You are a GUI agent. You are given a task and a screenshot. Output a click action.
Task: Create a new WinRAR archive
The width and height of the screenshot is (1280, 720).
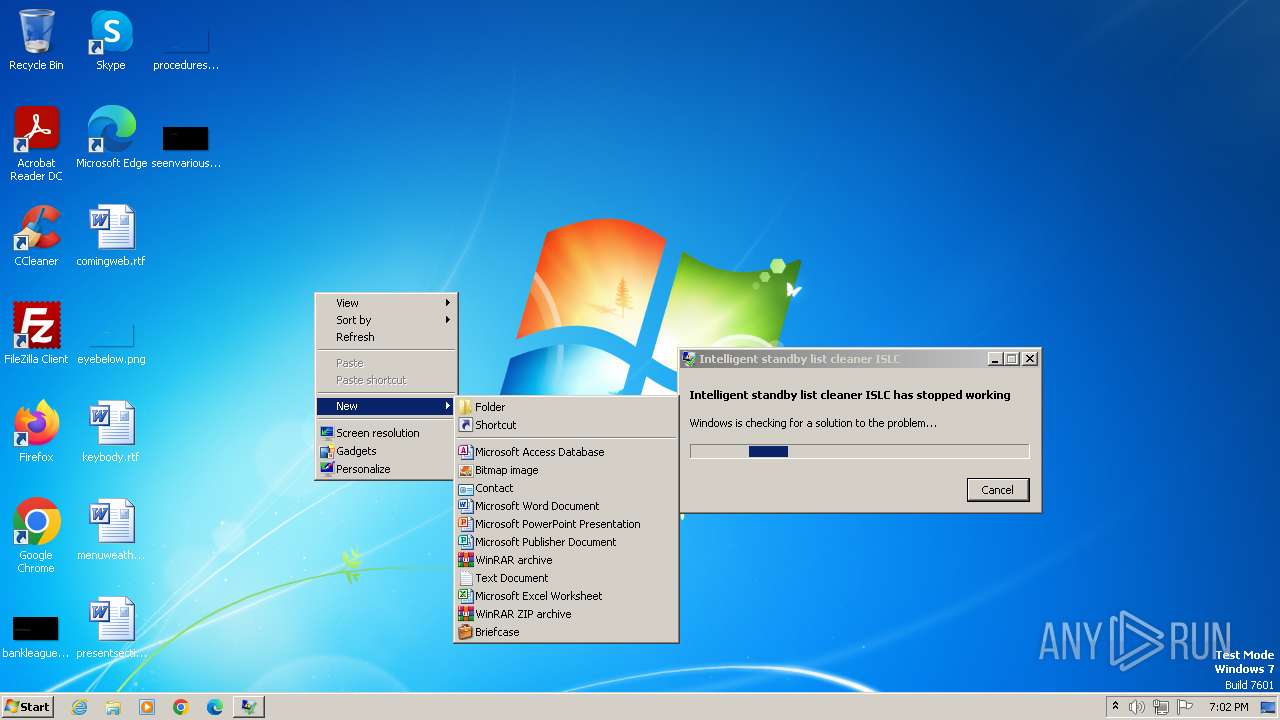(x=566, y=560)
